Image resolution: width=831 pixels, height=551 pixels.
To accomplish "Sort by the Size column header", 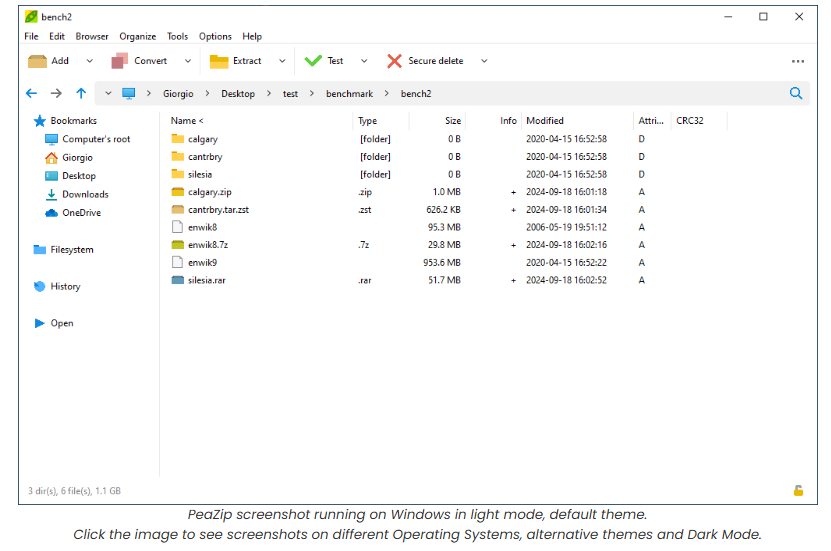I will click(x=453, y=121).
